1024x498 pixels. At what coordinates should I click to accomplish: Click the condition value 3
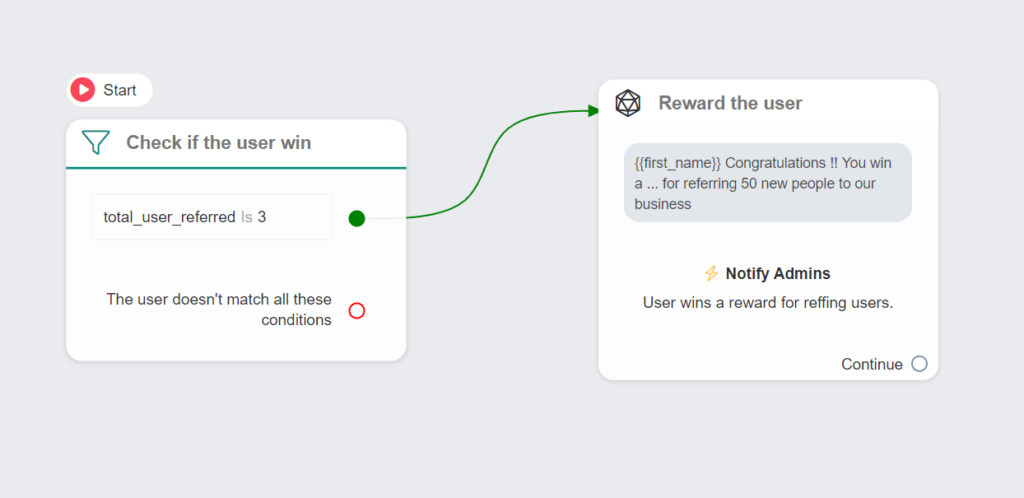(x=262, y=217)
